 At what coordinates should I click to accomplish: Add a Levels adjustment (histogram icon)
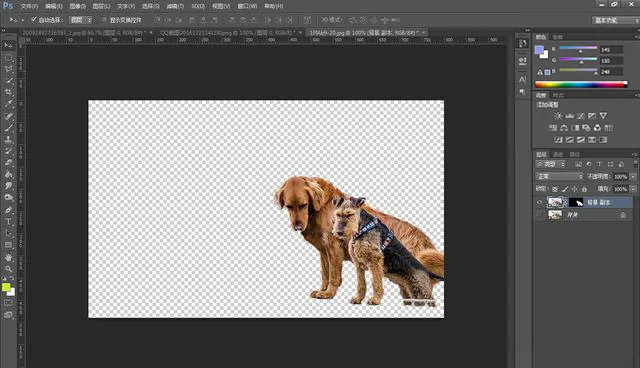pyautogui.click(x=569, y=116)
